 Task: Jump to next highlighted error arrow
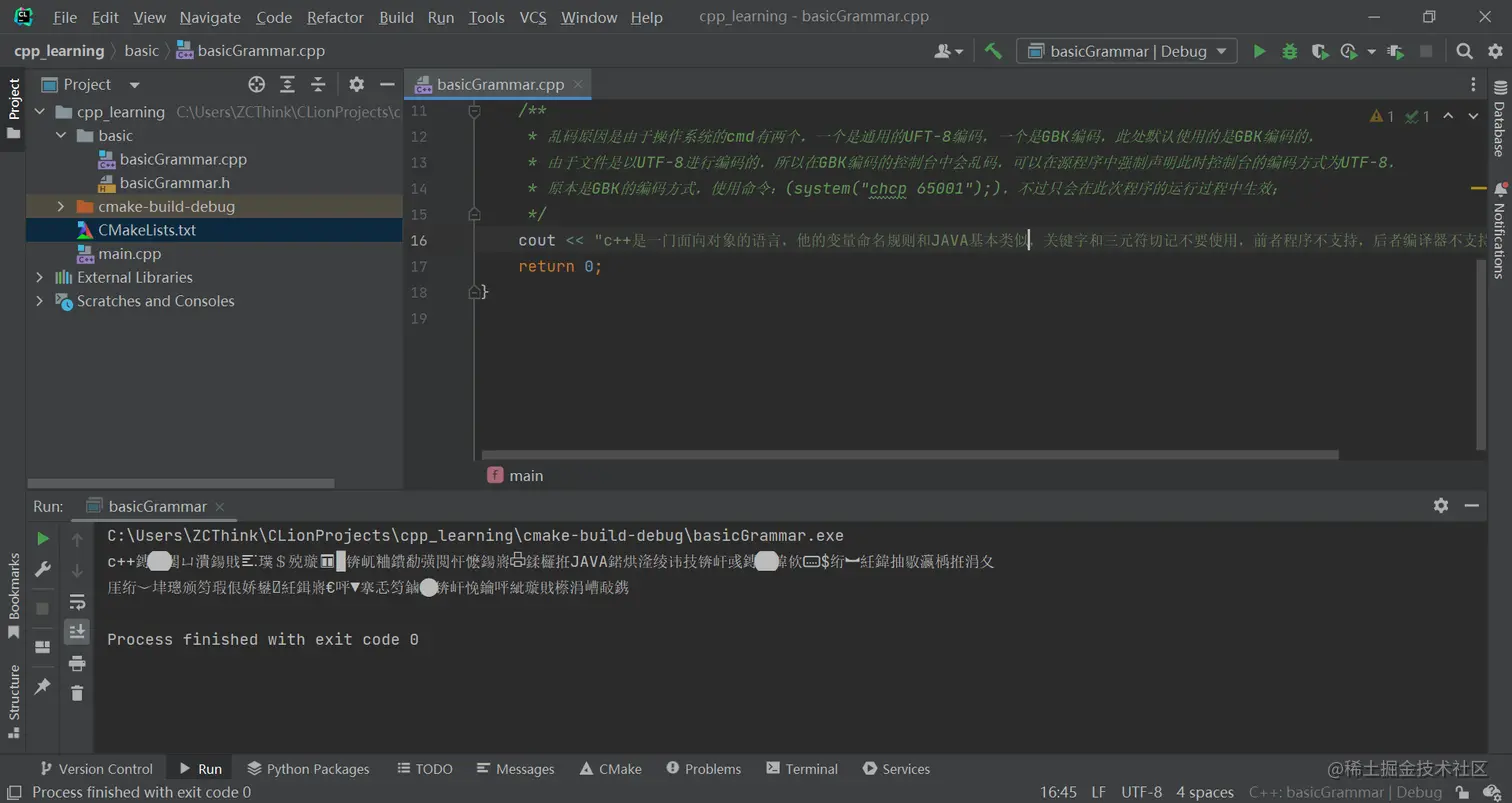point(1473,116)
